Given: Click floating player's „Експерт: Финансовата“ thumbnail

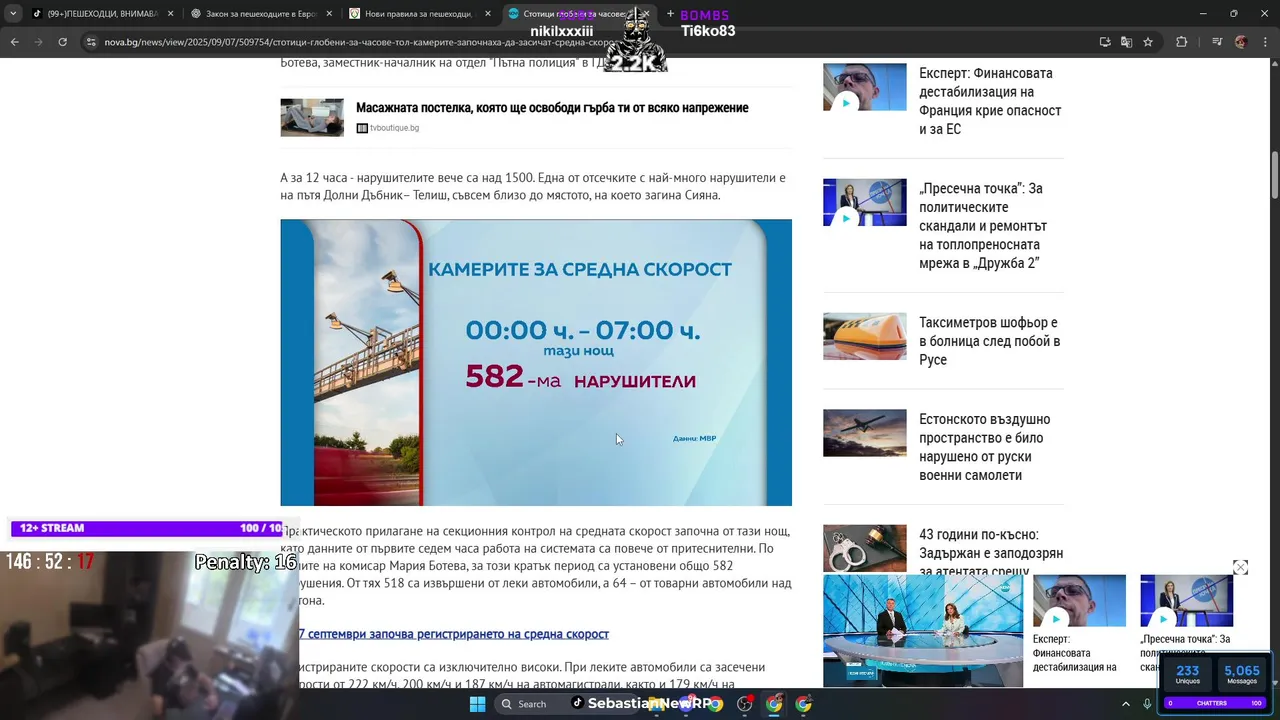Looking at the screenshot, I should [1079, 601].
